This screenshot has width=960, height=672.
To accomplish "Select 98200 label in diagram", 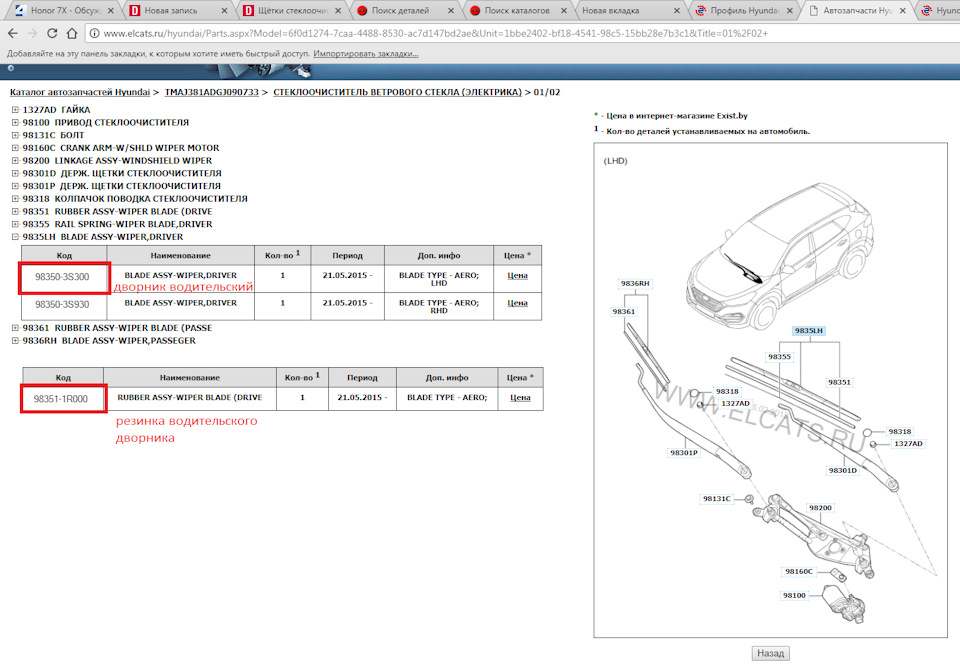I will tap(820, 507).
